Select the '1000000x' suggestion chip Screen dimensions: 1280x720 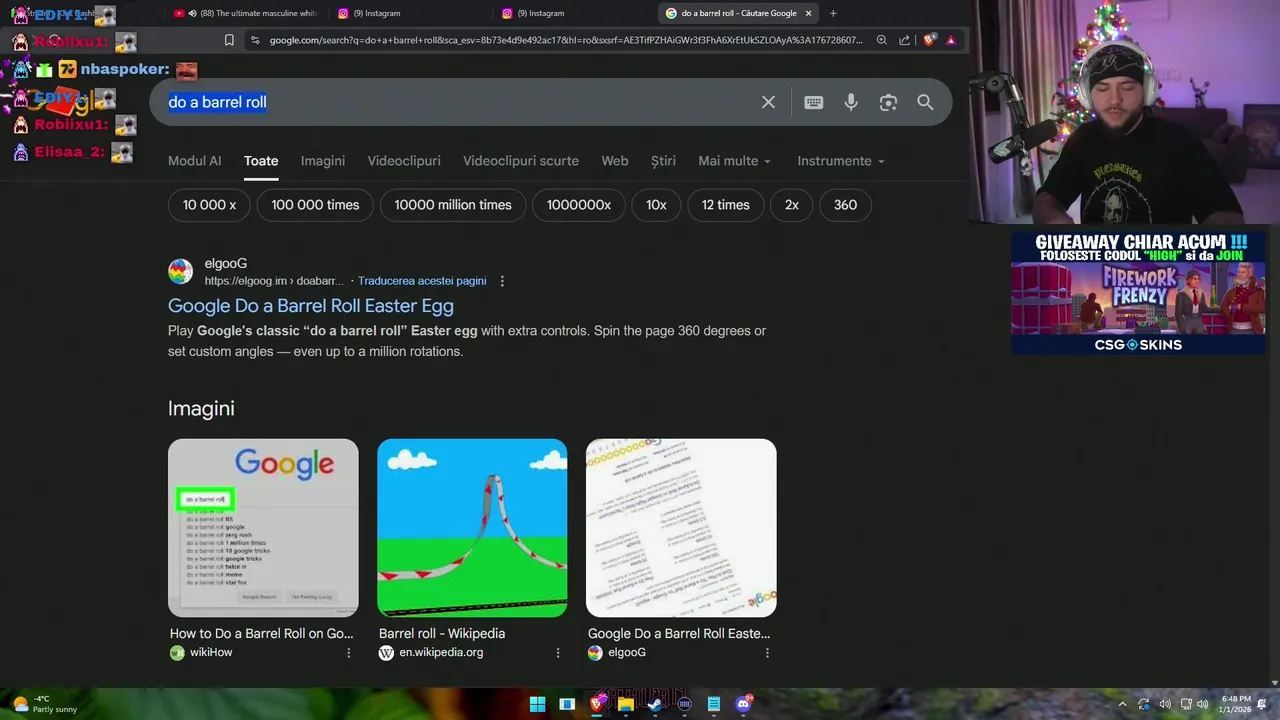(x=579, y=205)
